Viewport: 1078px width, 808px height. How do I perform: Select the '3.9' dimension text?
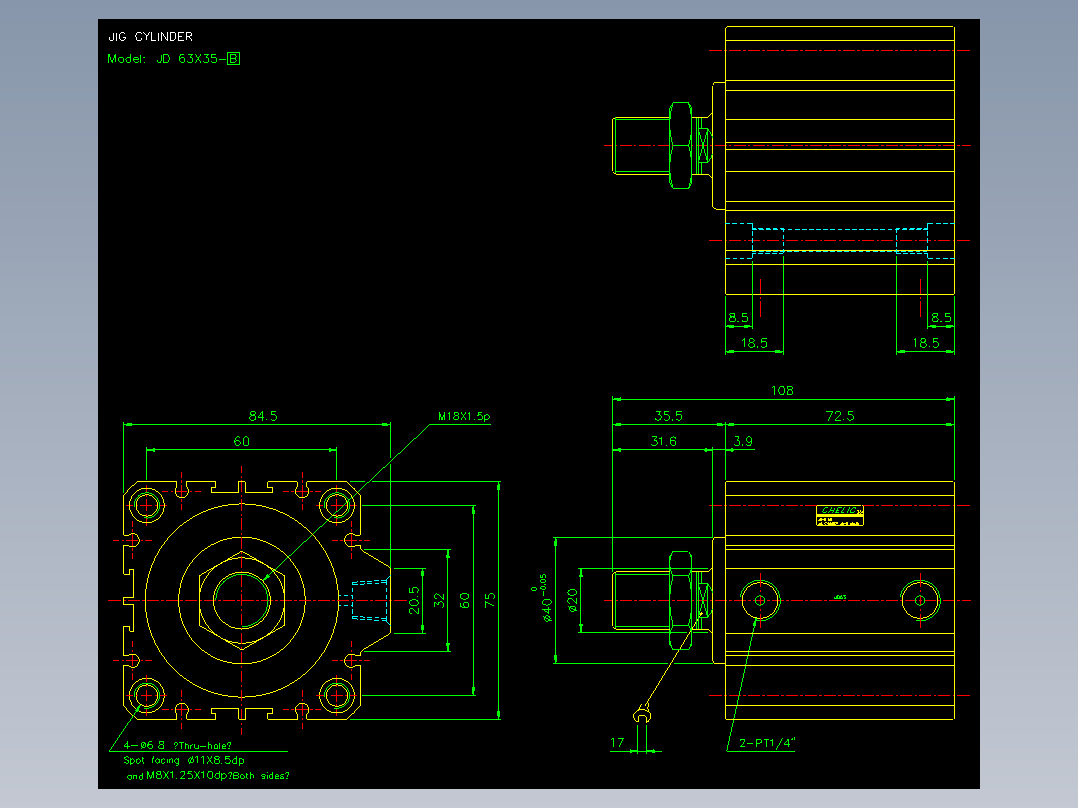click(x=742, y=441)
